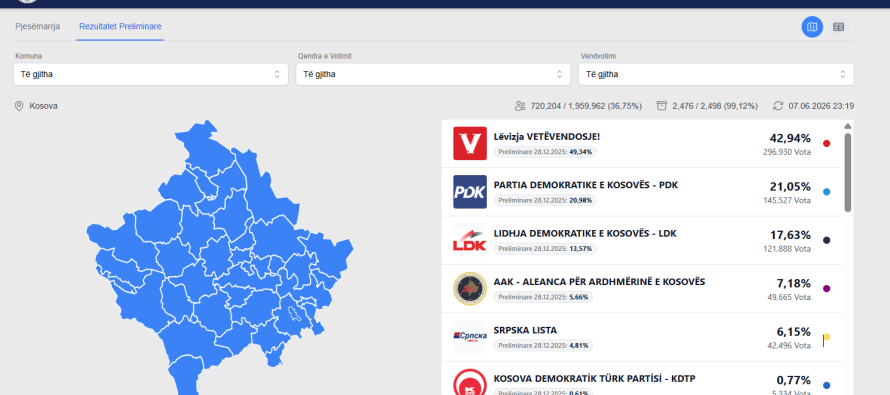The image size is (890, 395).
Task: Click the AAK party emblem
Action: tap(470, 288)
